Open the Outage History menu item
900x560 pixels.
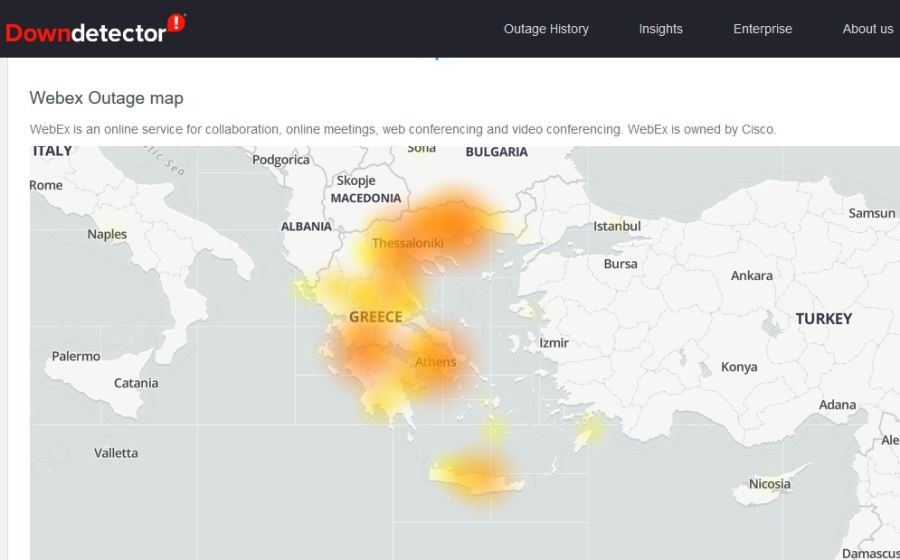546,29
